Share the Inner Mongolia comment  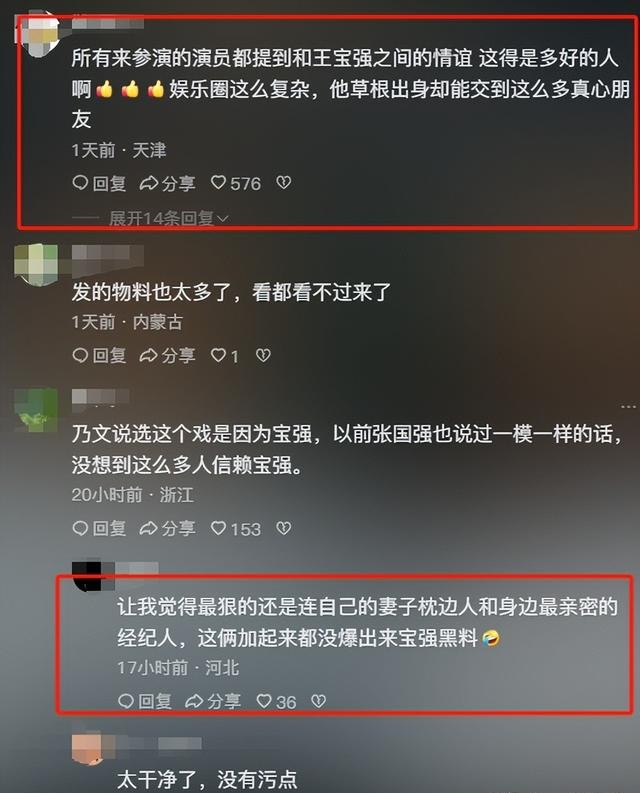click(x=167, y=356)
